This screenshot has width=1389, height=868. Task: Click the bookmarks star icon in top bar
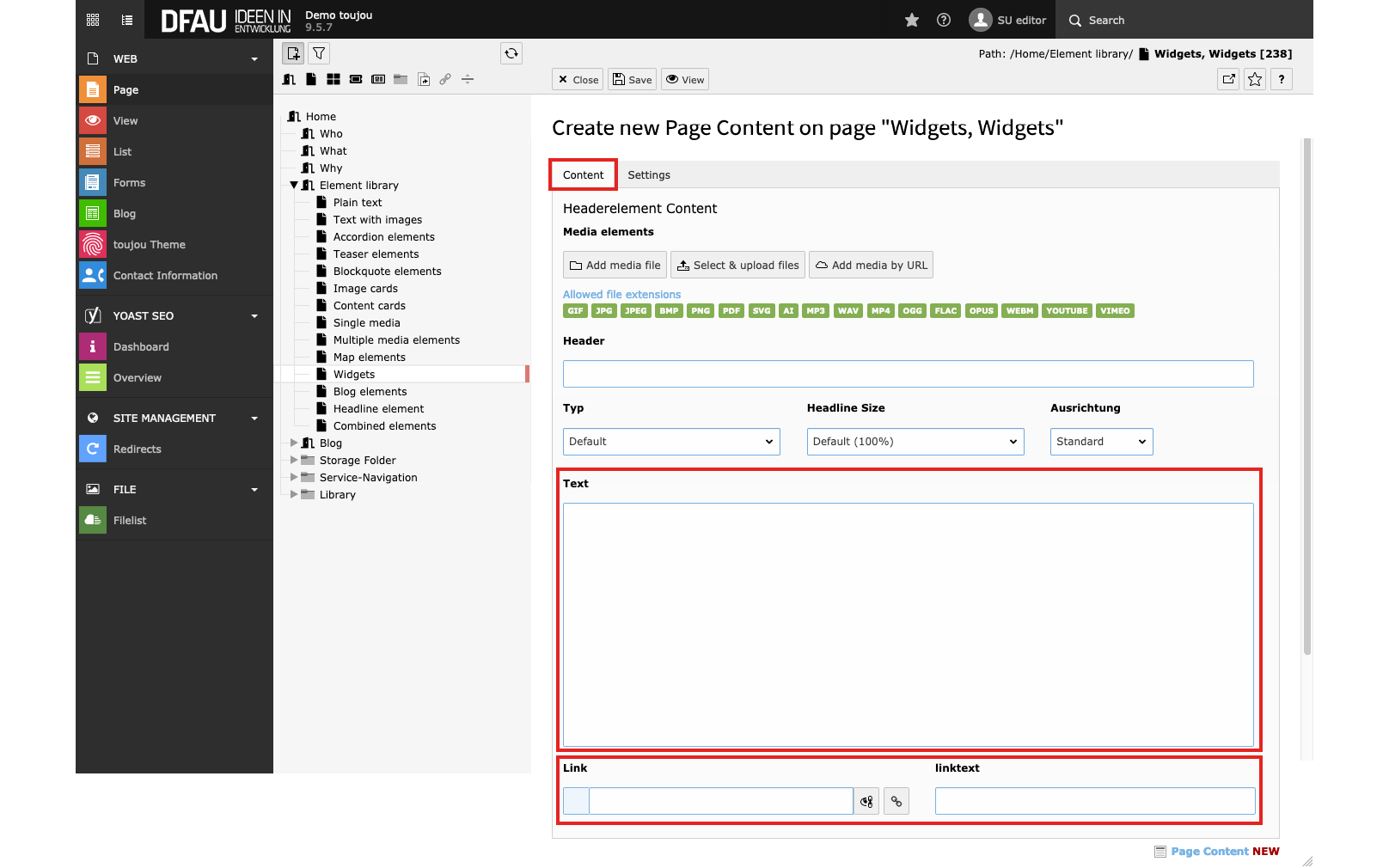912,20
